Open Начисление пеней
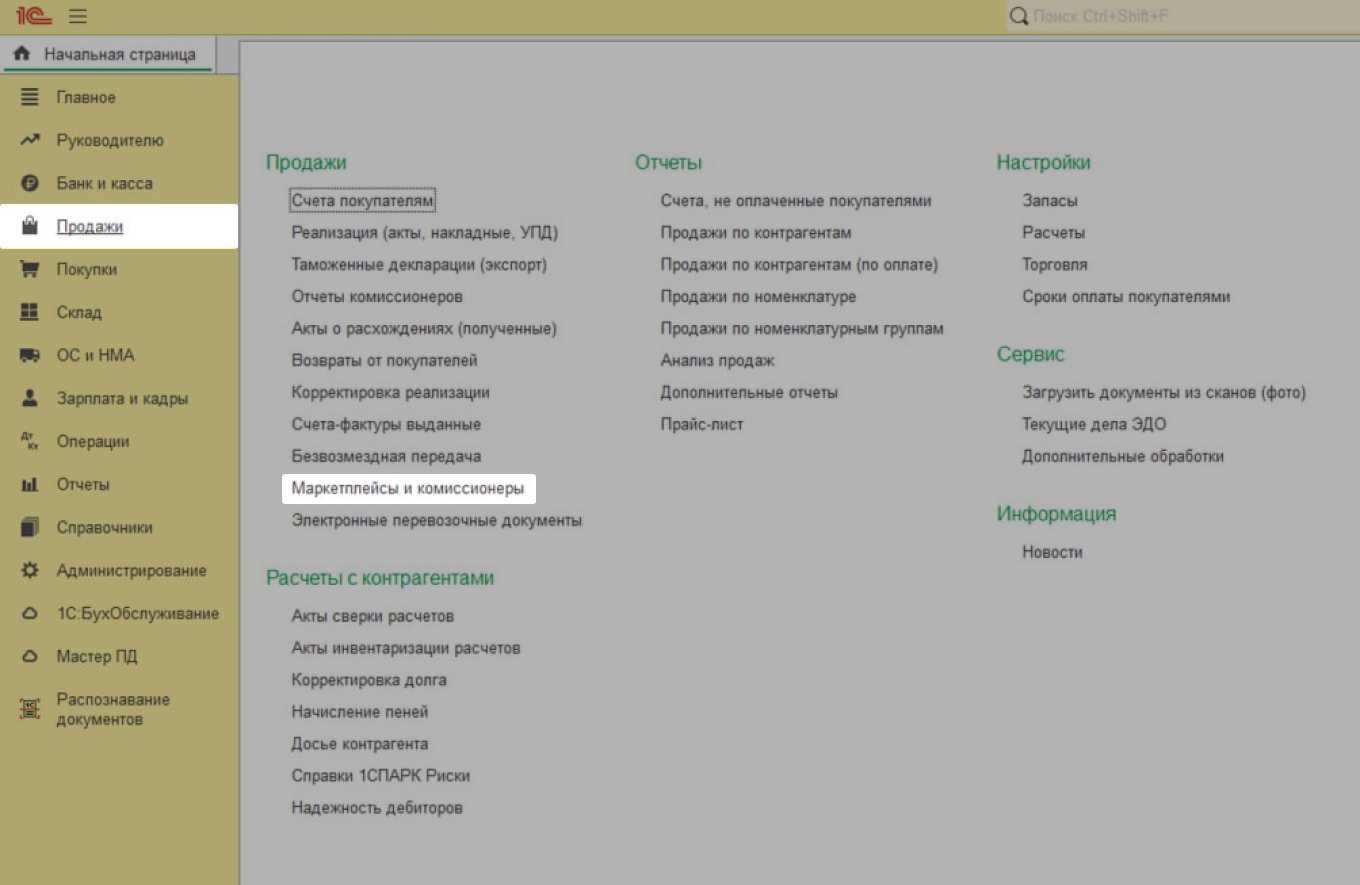The width and height of the screenshot is (1360, 885). (360, 712)
